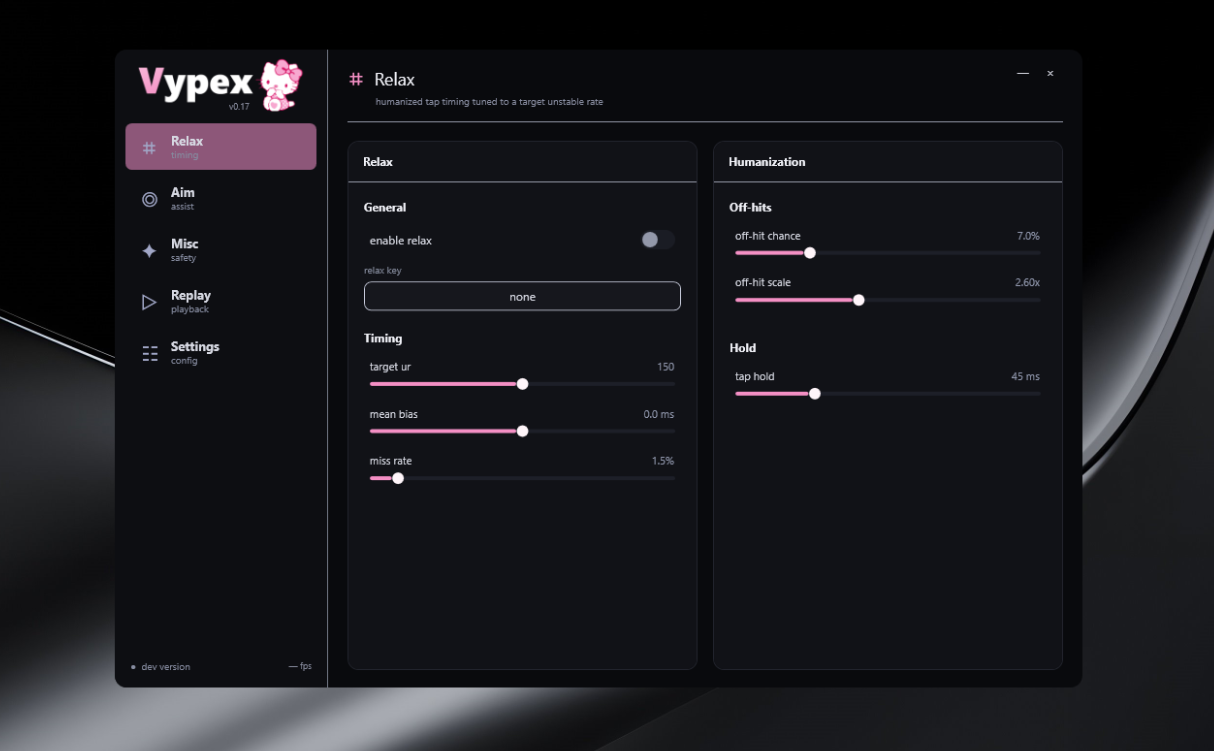Image resolution: width=1214 pixels, height=751 pixels.
Task: Click the Settings grid icon
Action: point(150,353)
